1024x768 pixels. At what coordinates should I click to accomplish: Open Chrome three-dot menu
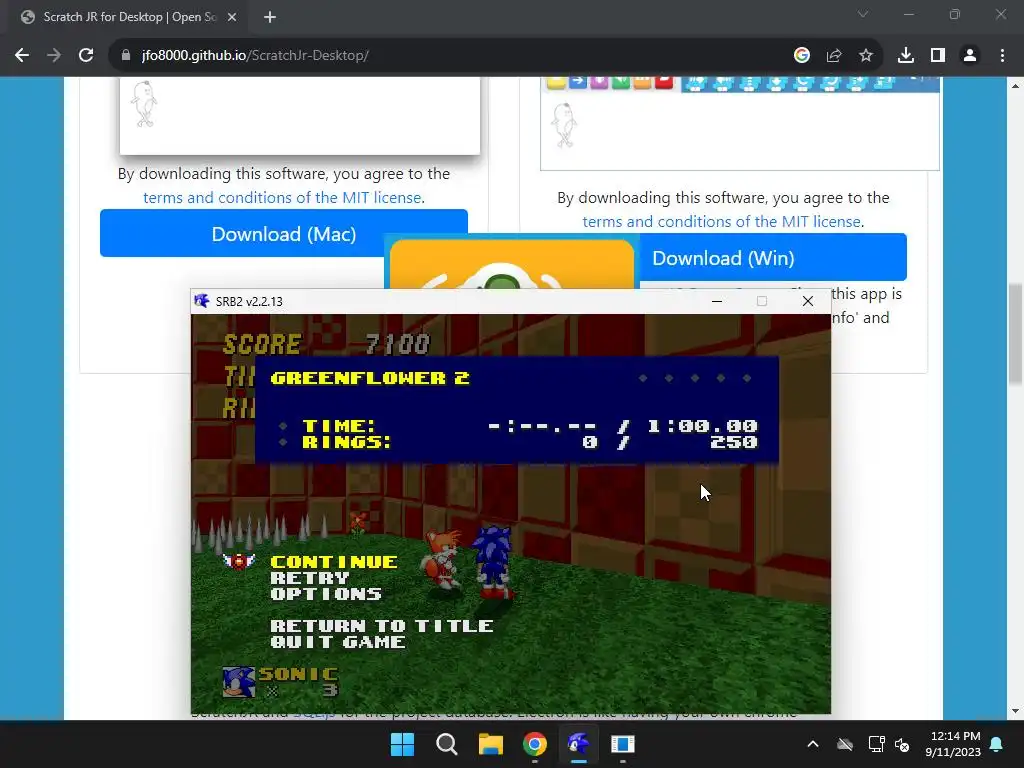(1002, 56)
